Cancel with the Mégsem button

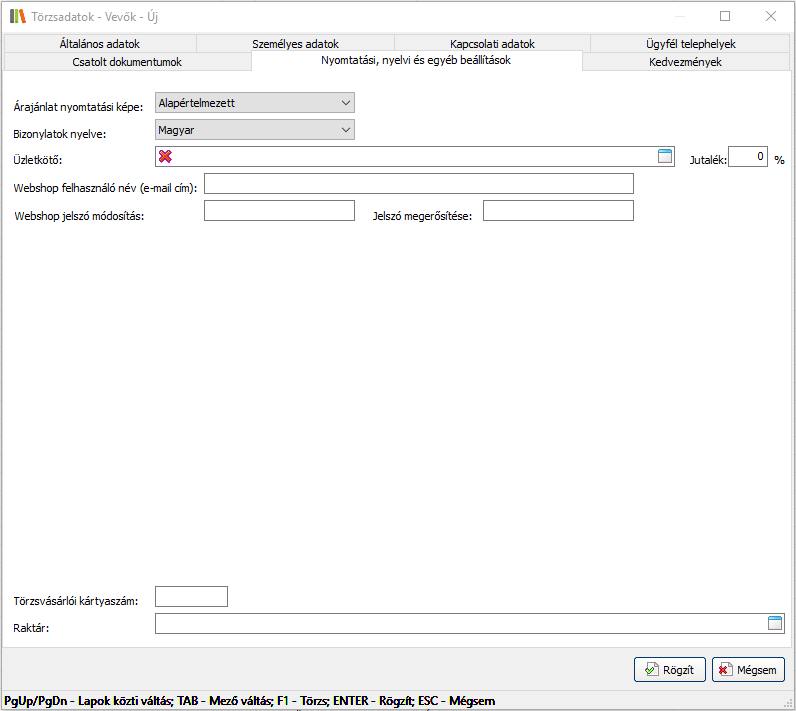(748, 670)
